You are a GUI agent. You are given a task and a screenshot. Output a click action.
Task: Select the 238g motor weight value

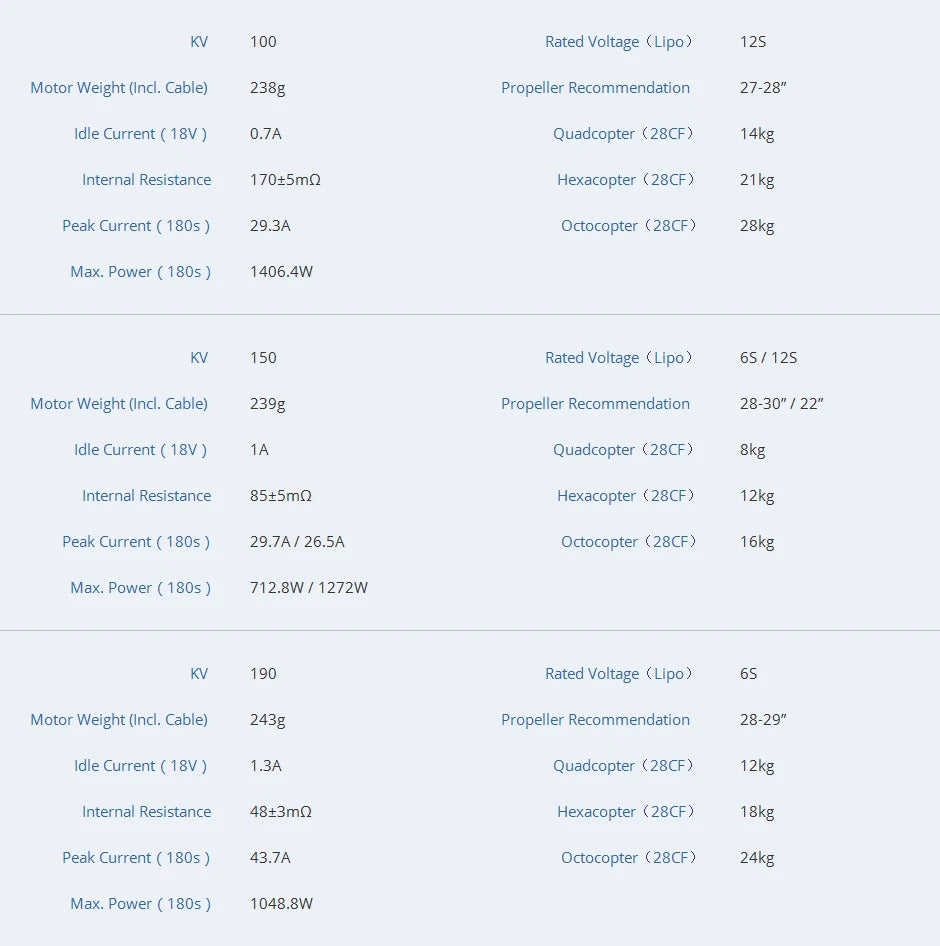click(x=267, y=88)
